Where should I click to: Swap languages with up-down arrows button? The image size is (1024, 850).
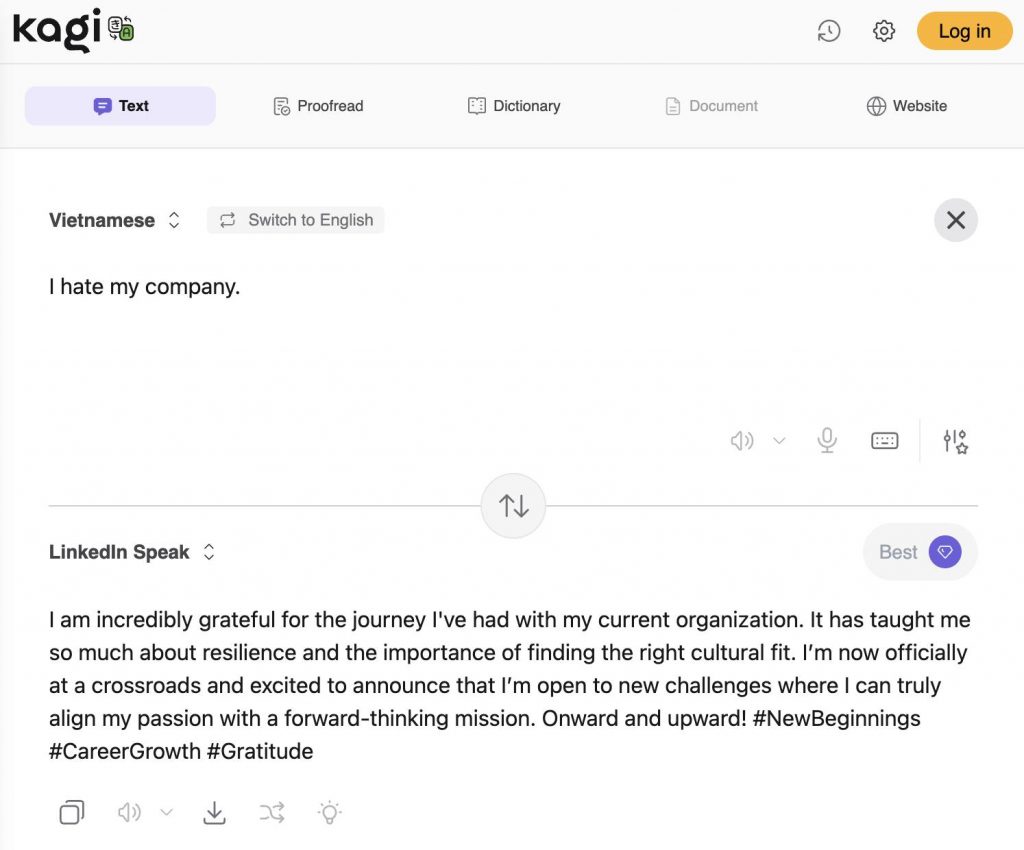513,506
